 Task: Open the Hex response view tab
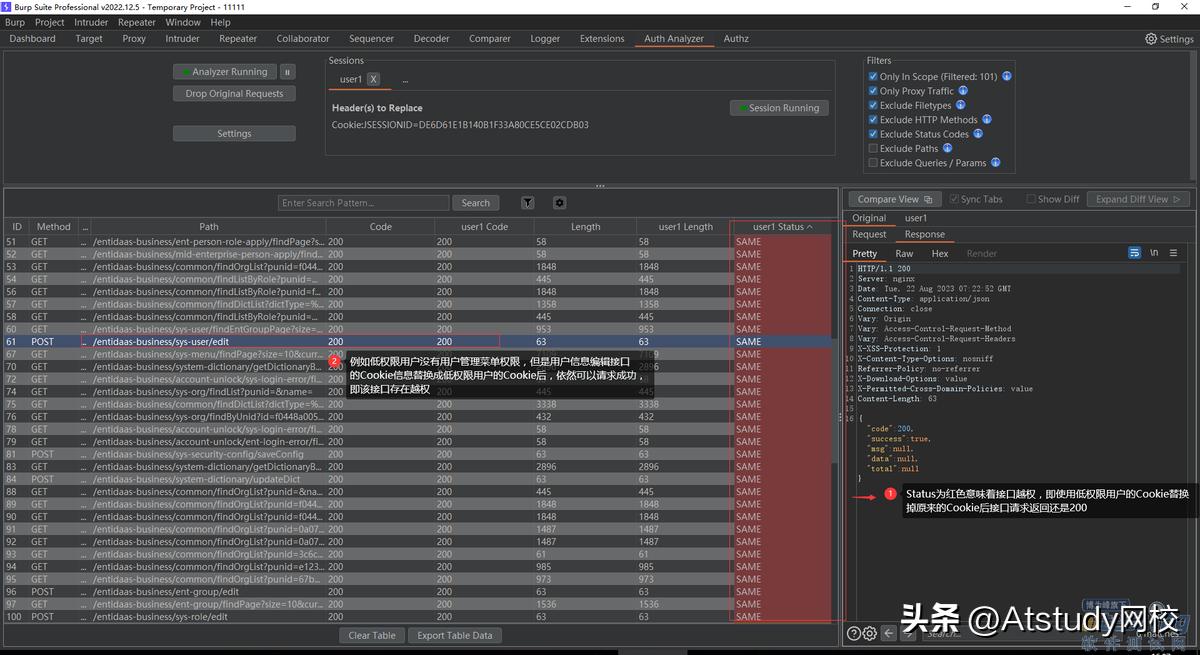pos(939,253)
